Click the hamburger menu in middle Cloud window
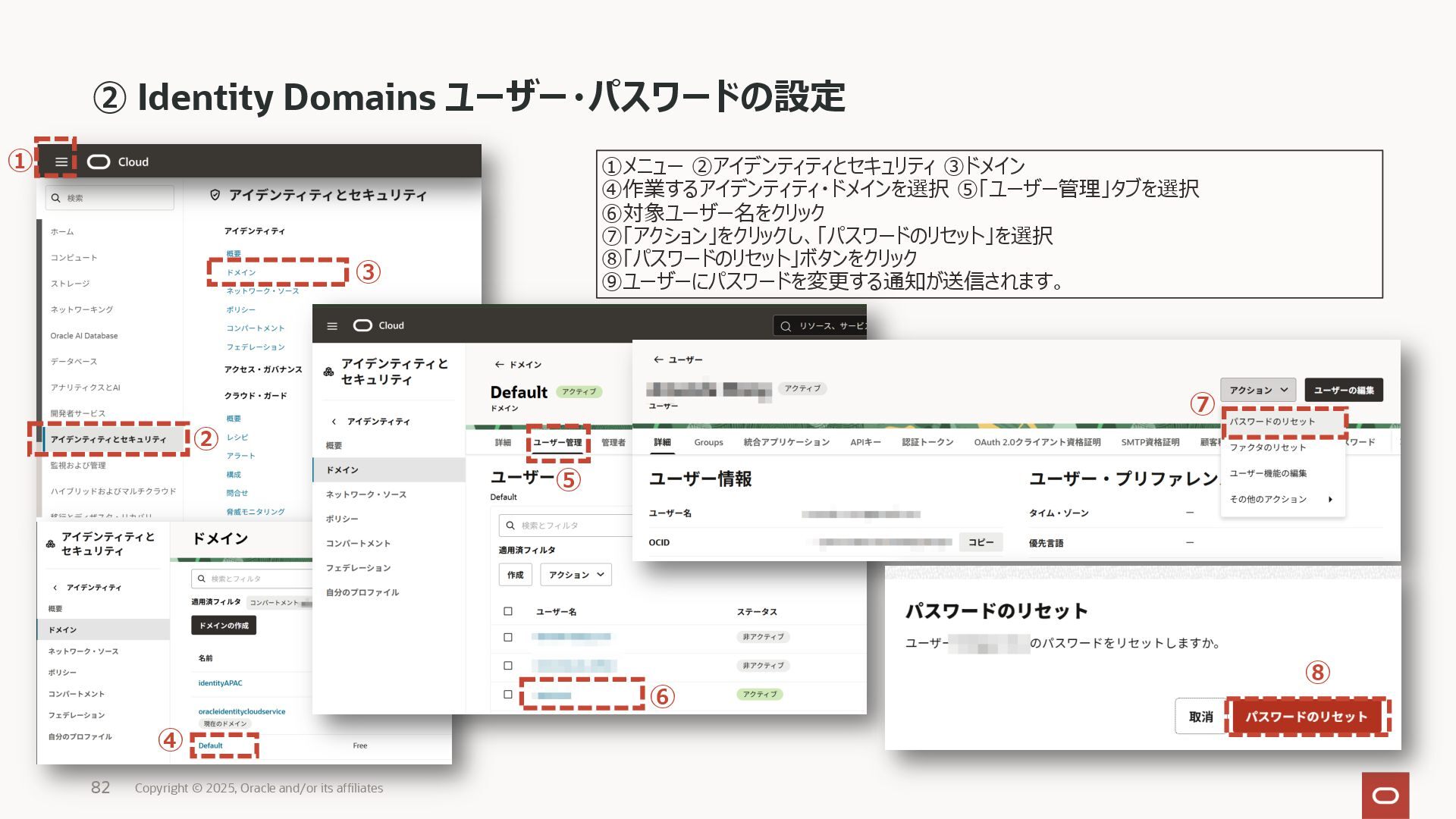1456x819 pixels. point(332,326)
